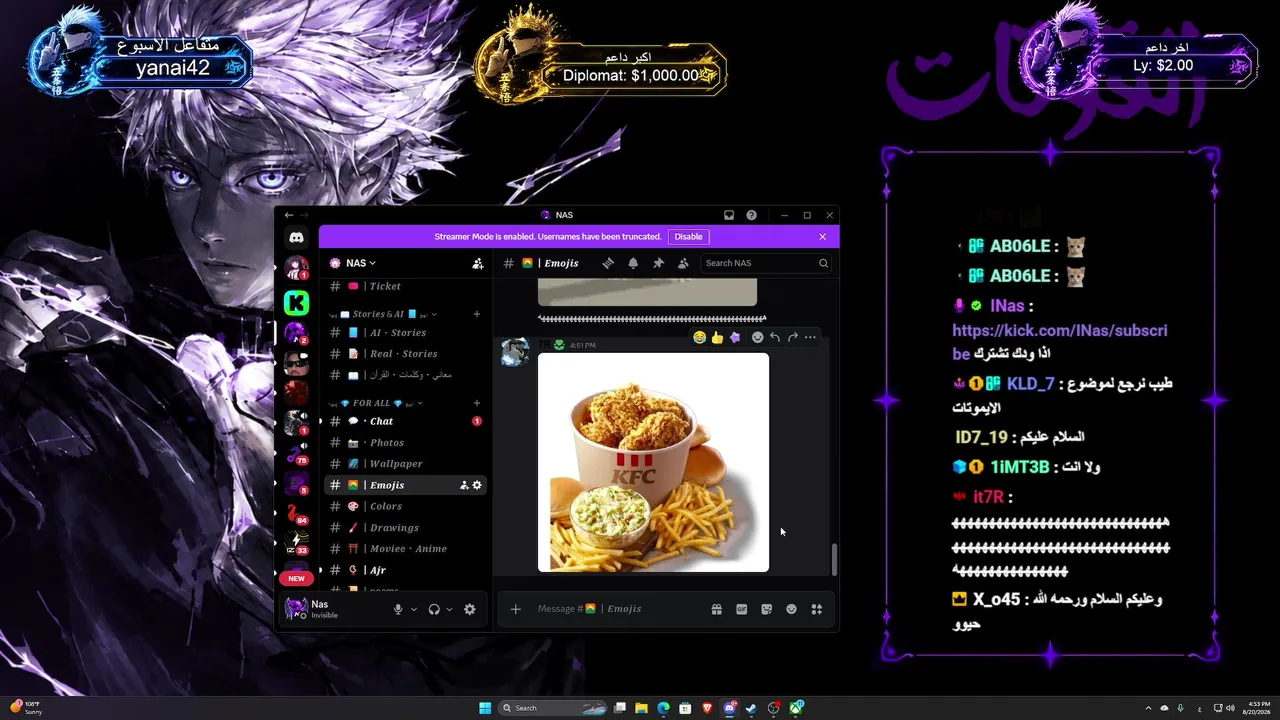Toggle headphones deafen
This screenshot has width=1280, height=720.
tap(434, 609)
